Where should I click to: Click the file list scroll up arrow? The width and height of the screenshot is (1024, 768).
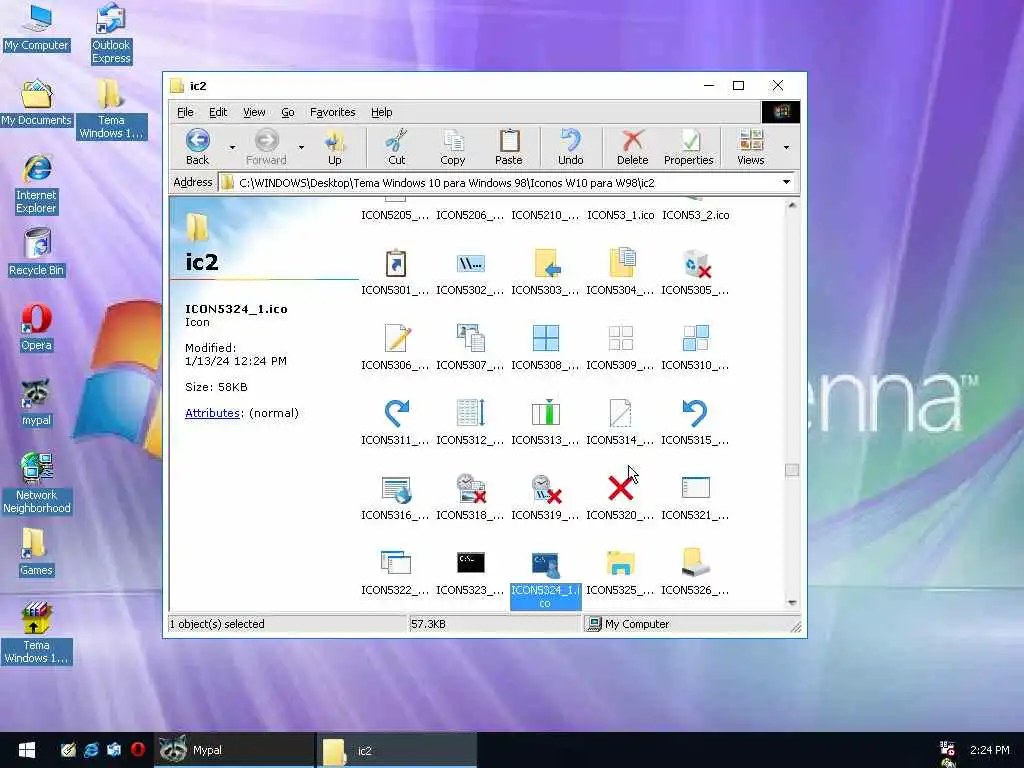[792, 206]
